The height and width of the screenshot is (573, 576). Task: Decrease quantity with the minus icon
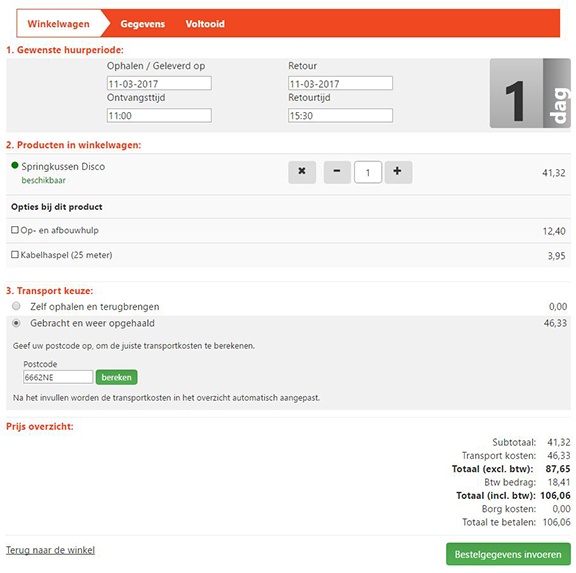(337, 172)
